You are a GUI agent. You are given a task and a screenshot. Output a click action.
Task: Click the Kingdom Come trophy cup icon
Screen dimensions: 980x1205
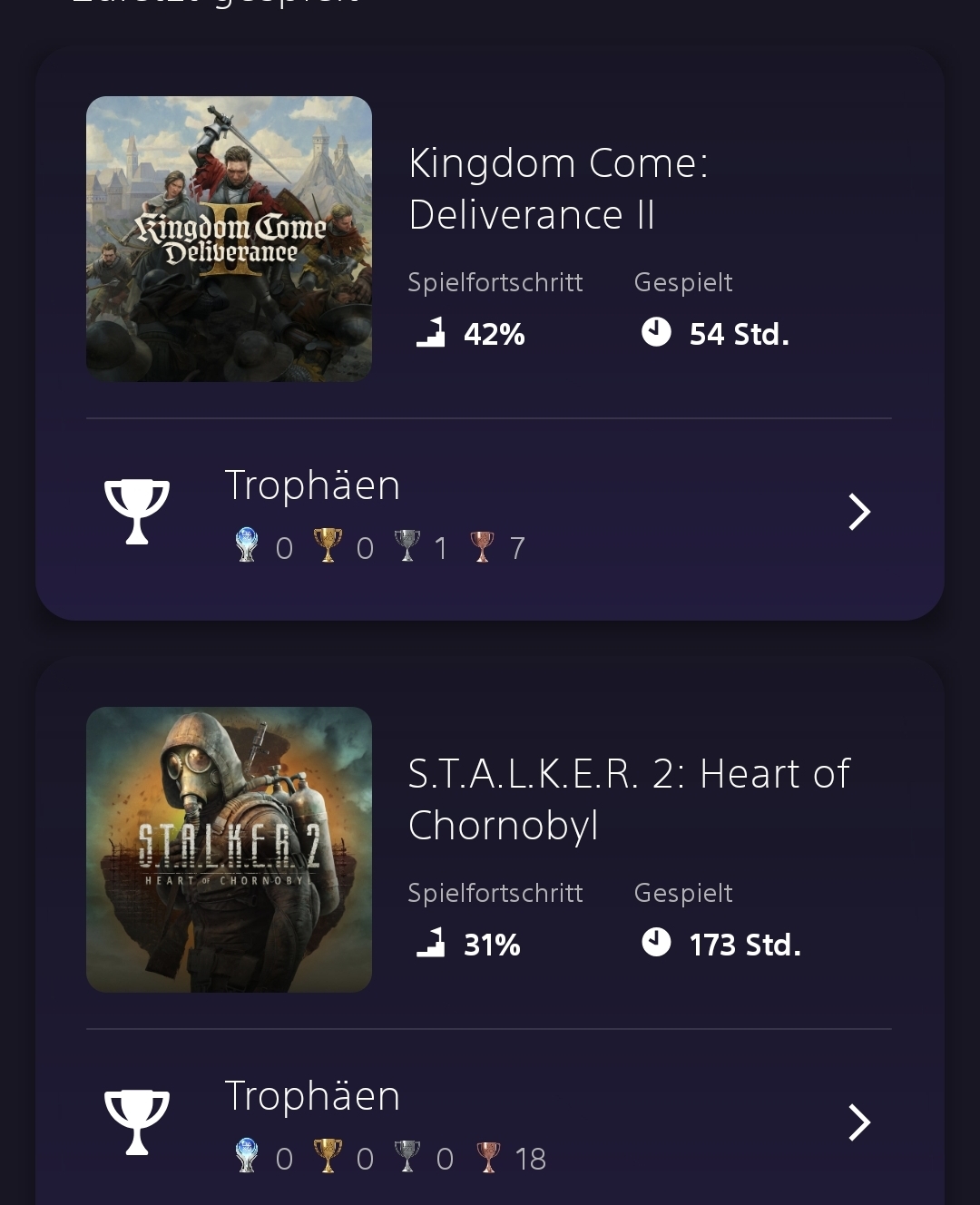(137, 511)
